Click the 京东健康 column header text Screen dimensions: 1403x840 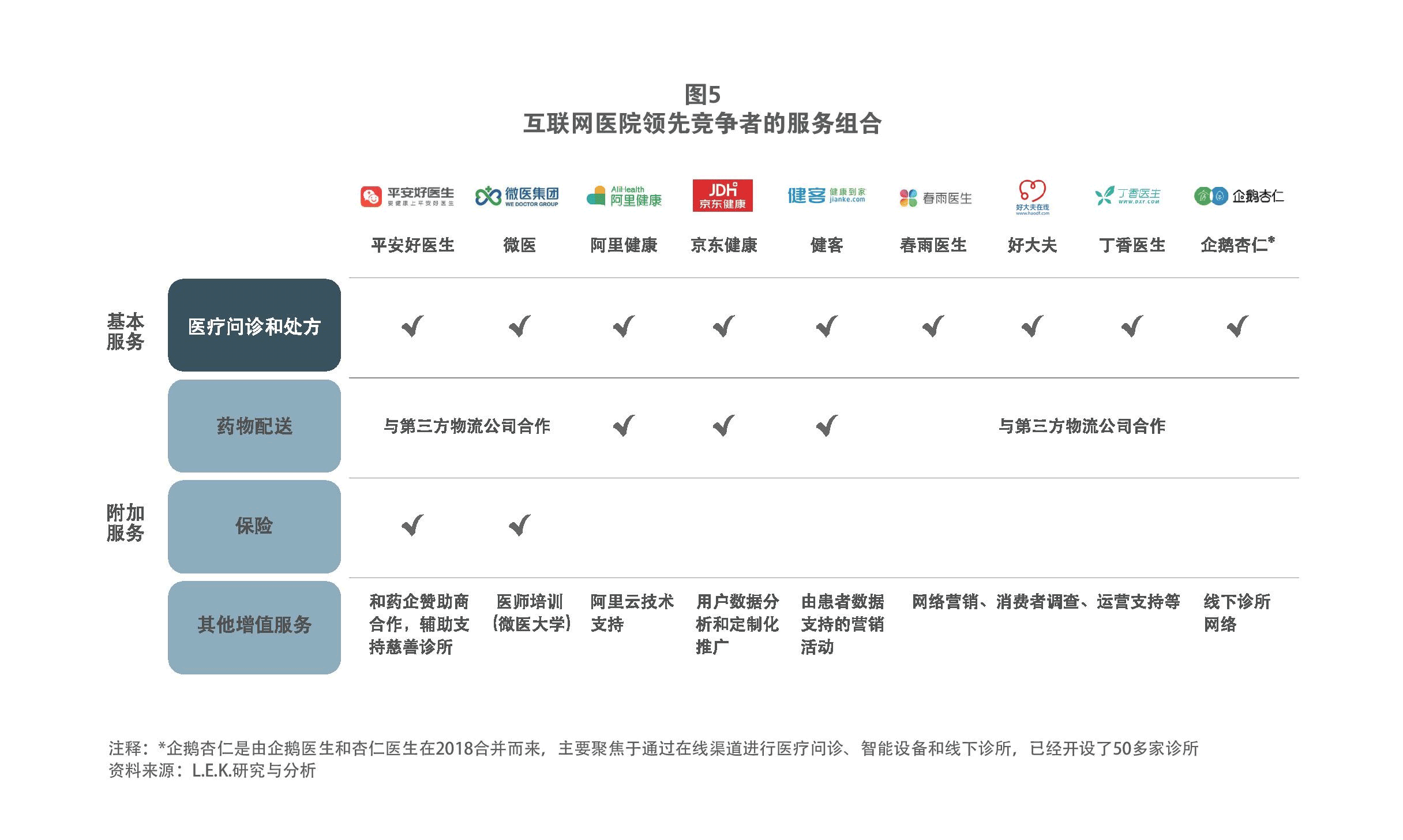[723, 245]
